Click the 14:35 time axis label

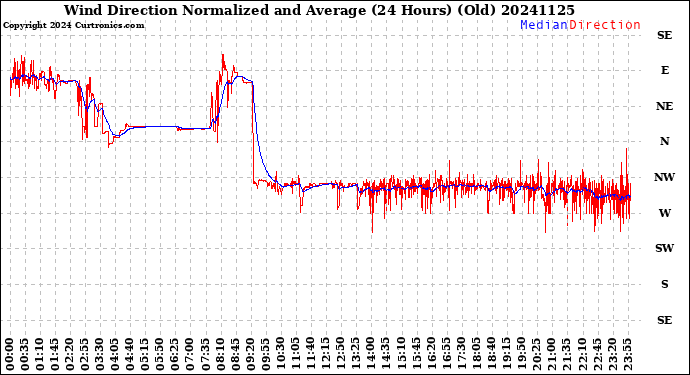click(x=386, y=354)
